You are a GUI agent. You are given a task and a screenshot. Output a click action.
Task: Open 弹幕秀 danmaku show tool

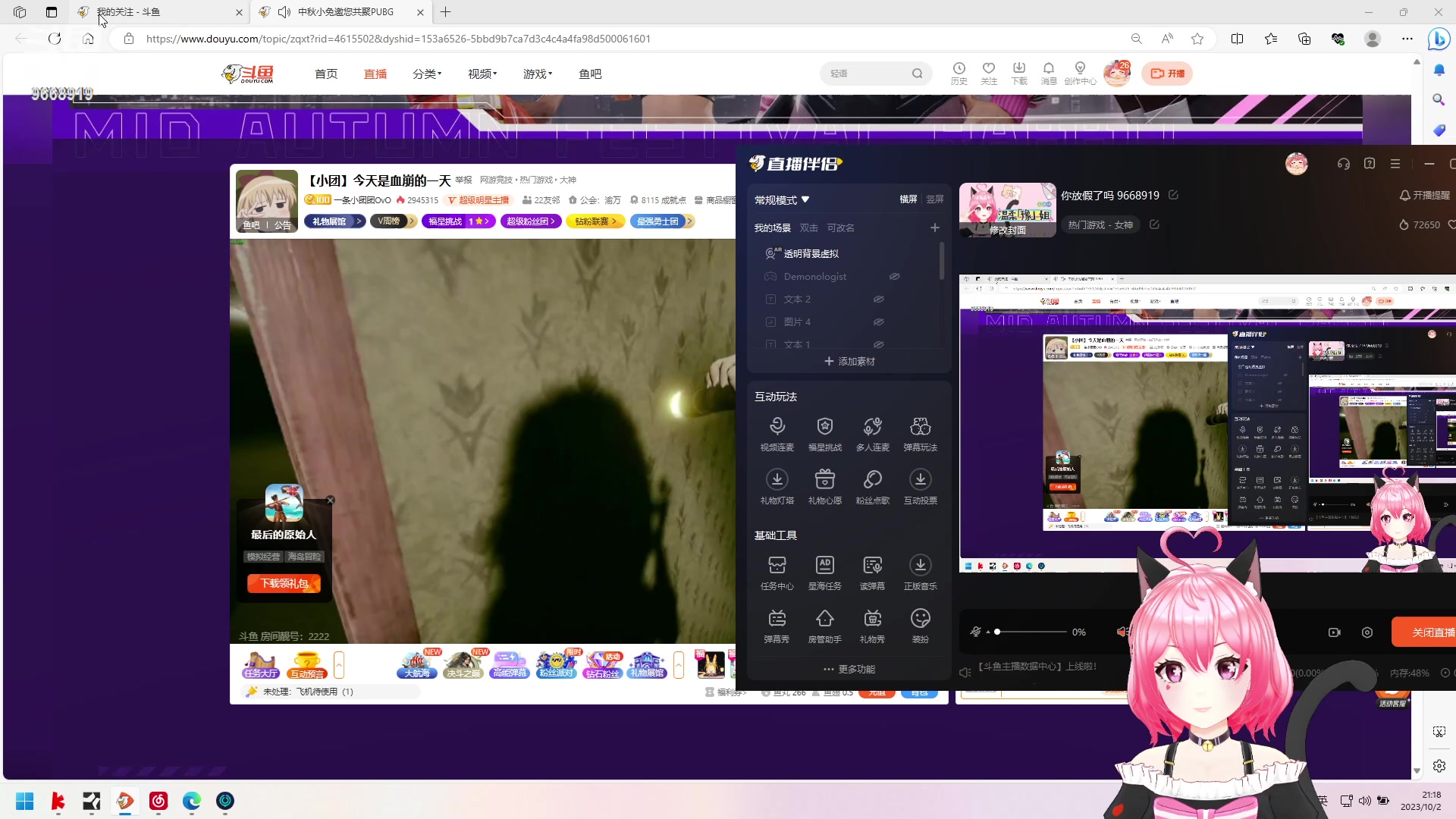777,626
